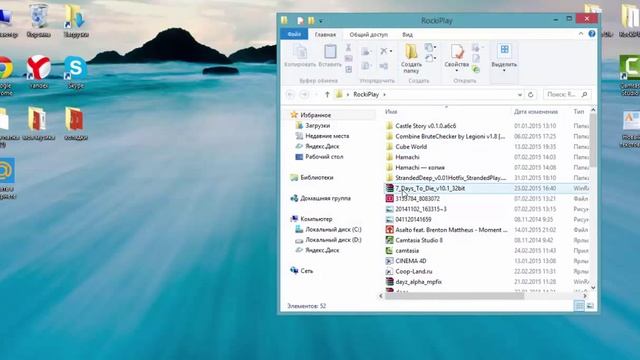Open the Copy to dropdown

coord(366,66)
